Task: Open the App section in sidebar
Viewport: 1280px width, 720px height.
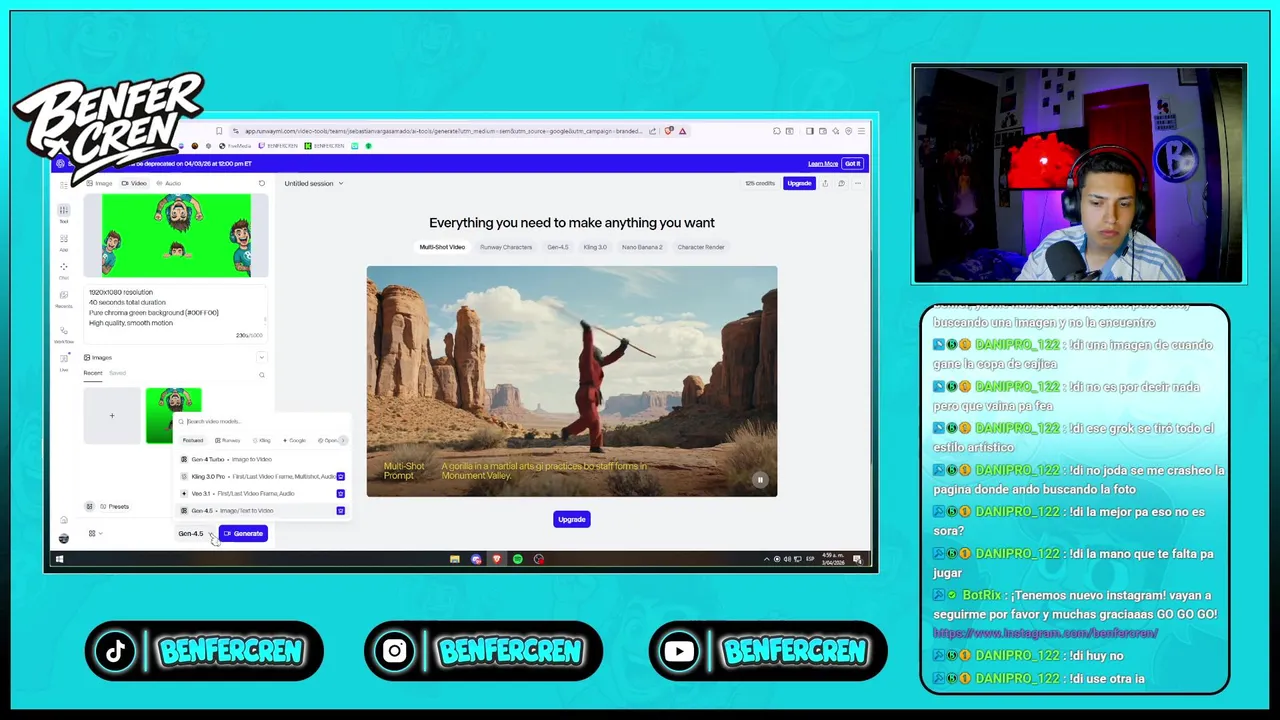Action: (x=63, y=241)
